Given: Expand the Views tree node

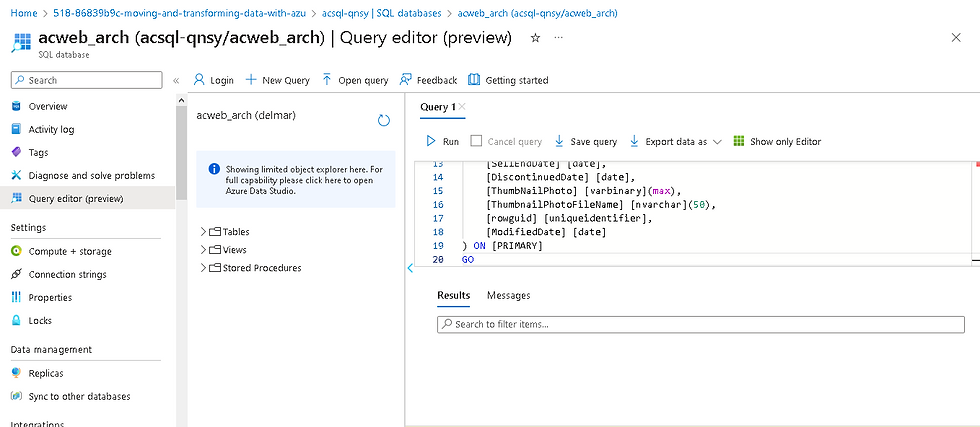Looking at the screenshot, I should coord(203,250).
